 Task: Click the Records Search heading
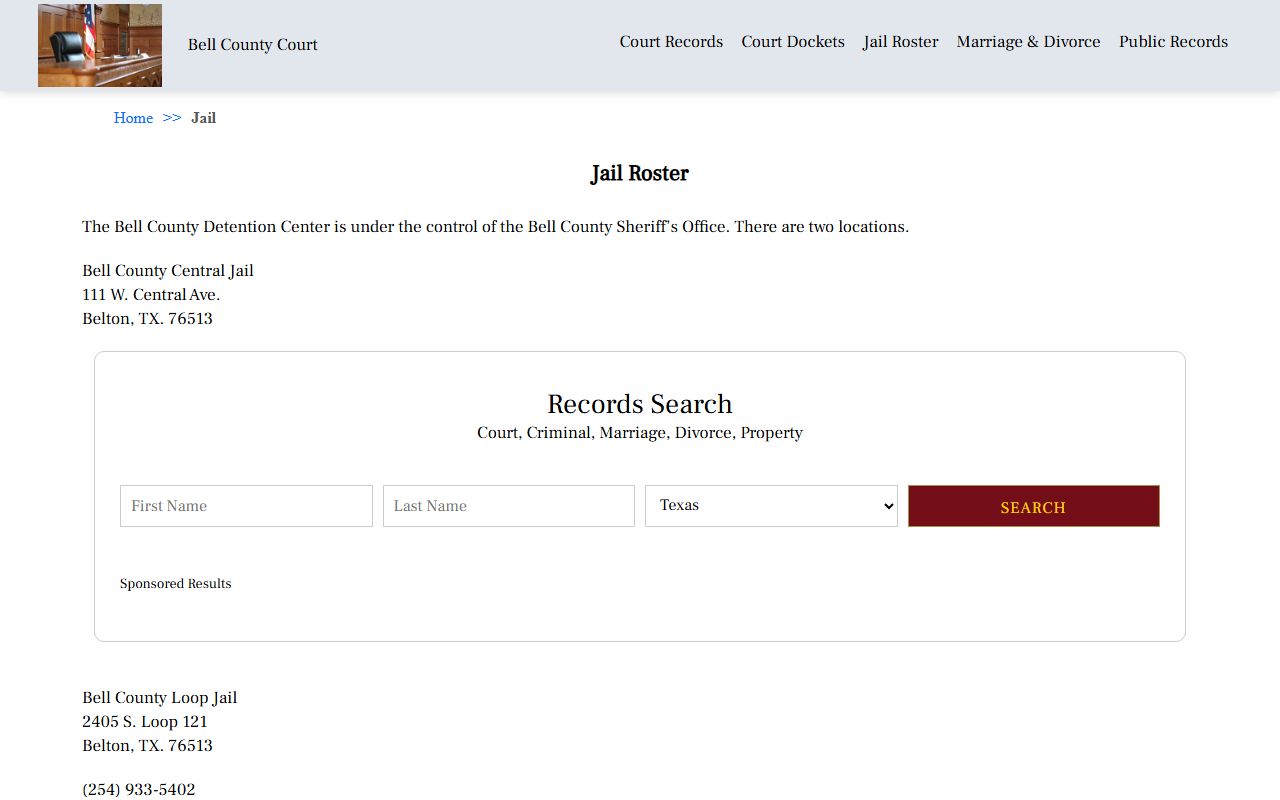(x=639, y=404)
